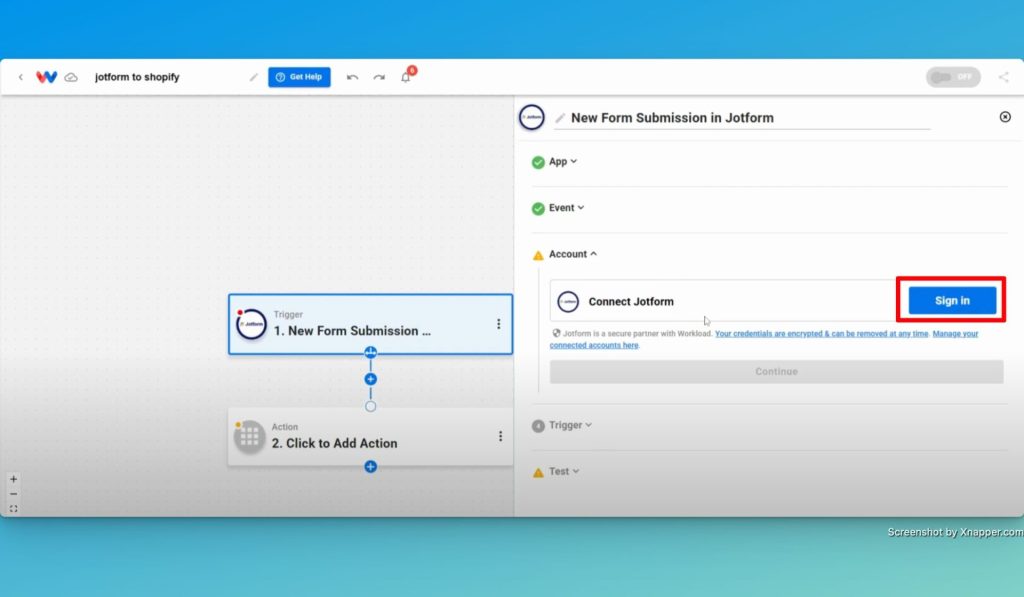Click the connector handle under trigger node
This screenshot has width=1024, height=597.
point(370,353)
